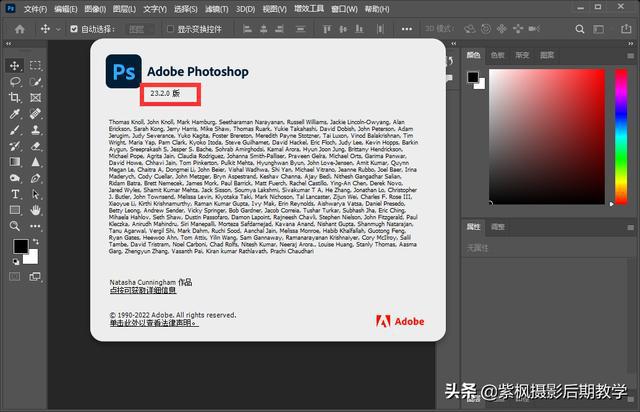Enable the 显示变换控件 checkbox

tap(171, 29)
